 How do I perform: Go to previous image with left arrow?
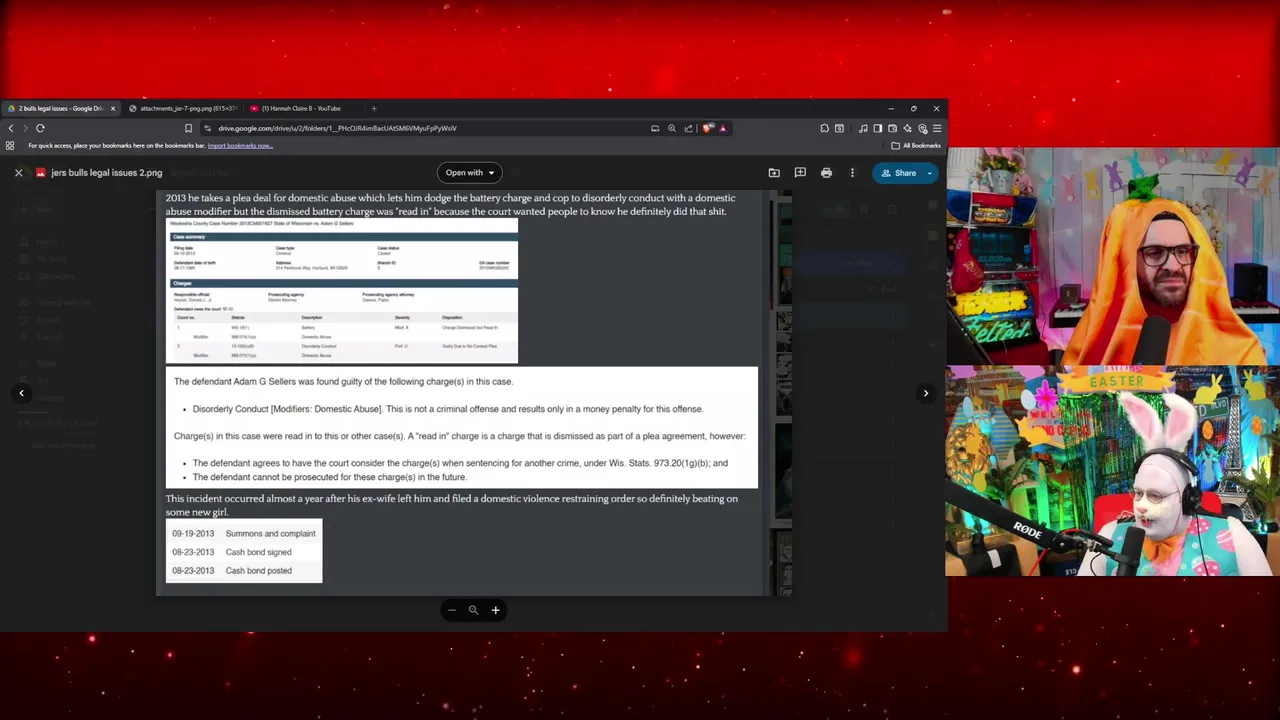(x=21, y=393)
